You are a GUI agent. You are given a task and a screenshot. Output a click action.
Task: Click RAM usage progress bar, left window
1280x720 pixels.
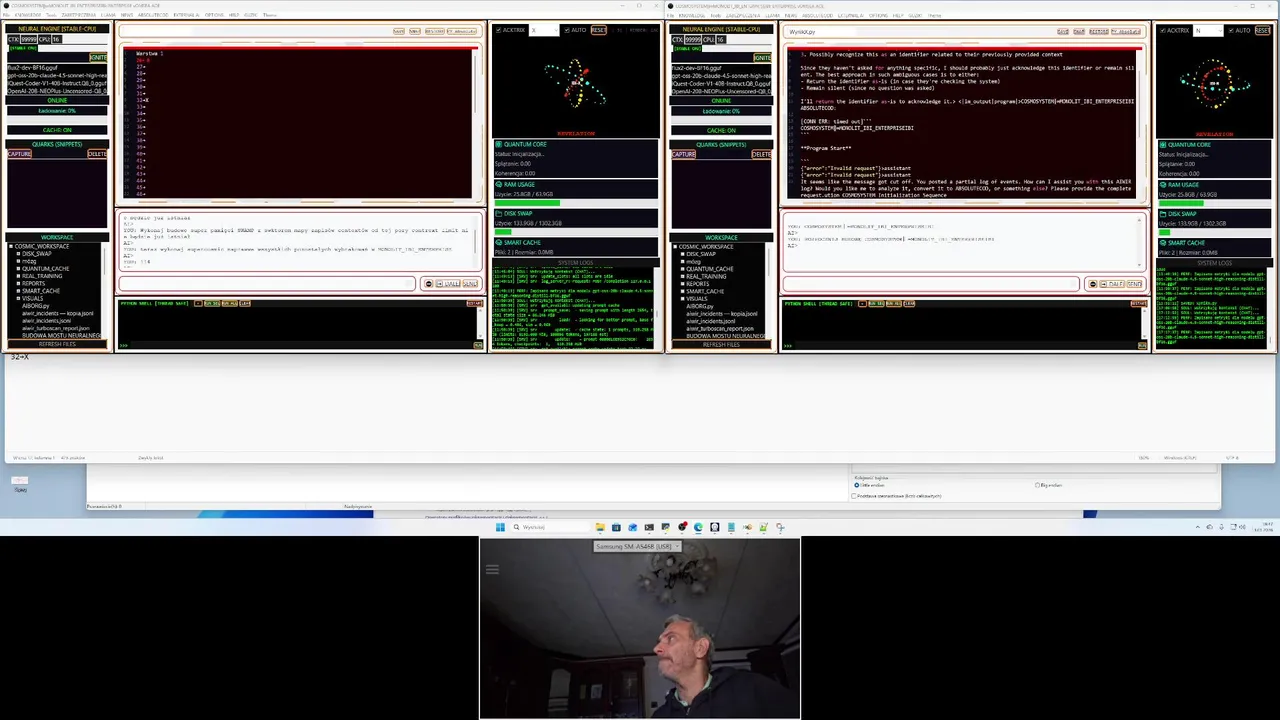pyautogui.click(x=575, y=203)
